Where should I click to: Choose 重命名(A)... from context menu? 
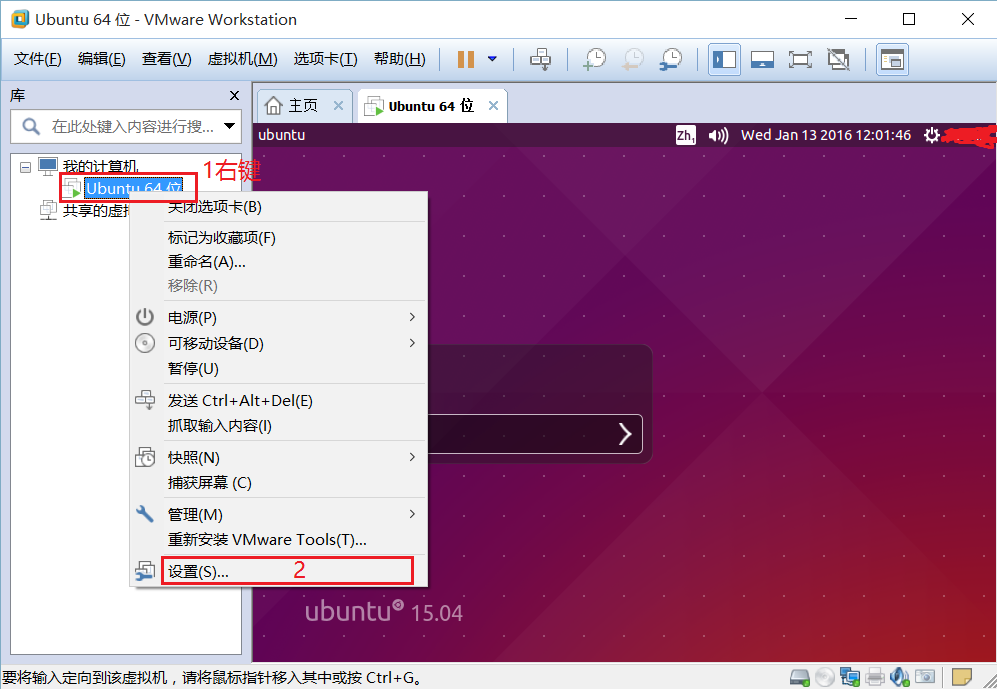pyautogui.click(x=278, y=262)
